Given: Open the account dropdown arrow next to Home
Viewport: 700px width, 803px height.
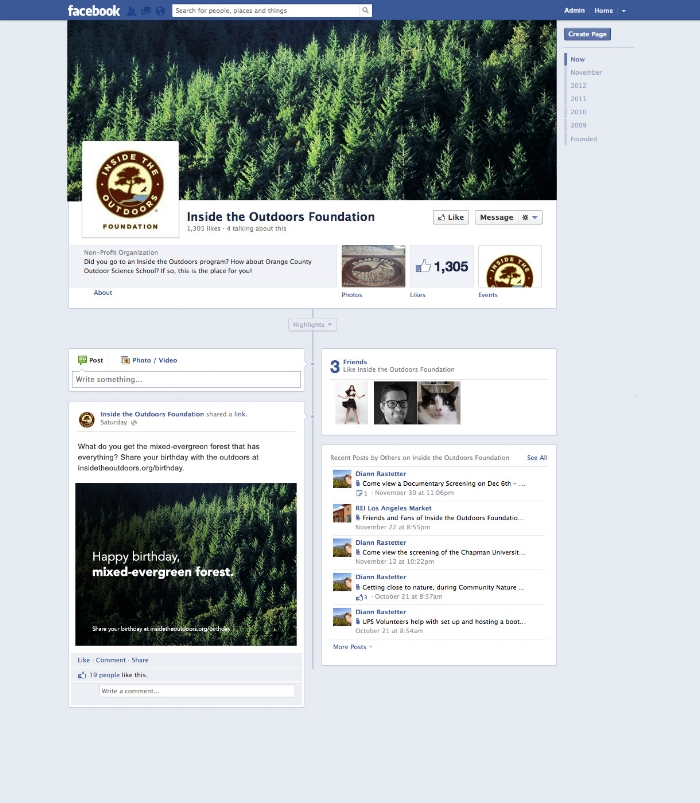Looking at the screenshot, I should 624,11.
